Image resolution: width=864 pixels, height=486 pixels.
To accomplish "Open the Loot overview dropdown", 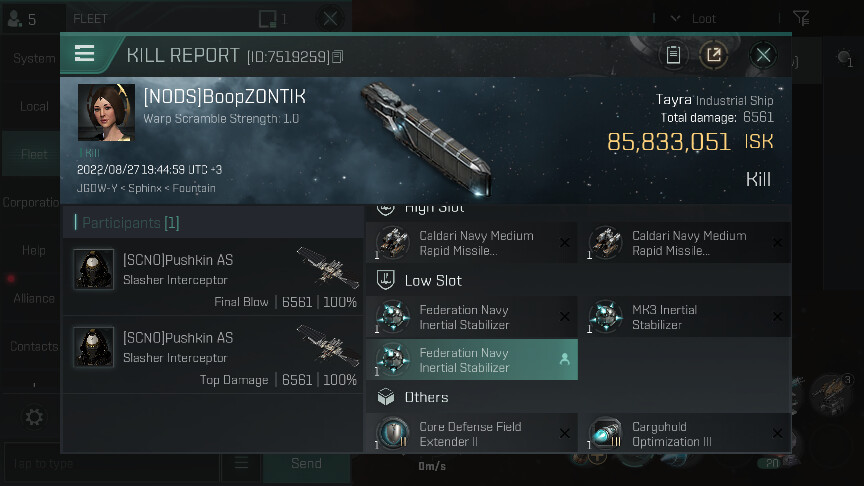I will [676, 18].
